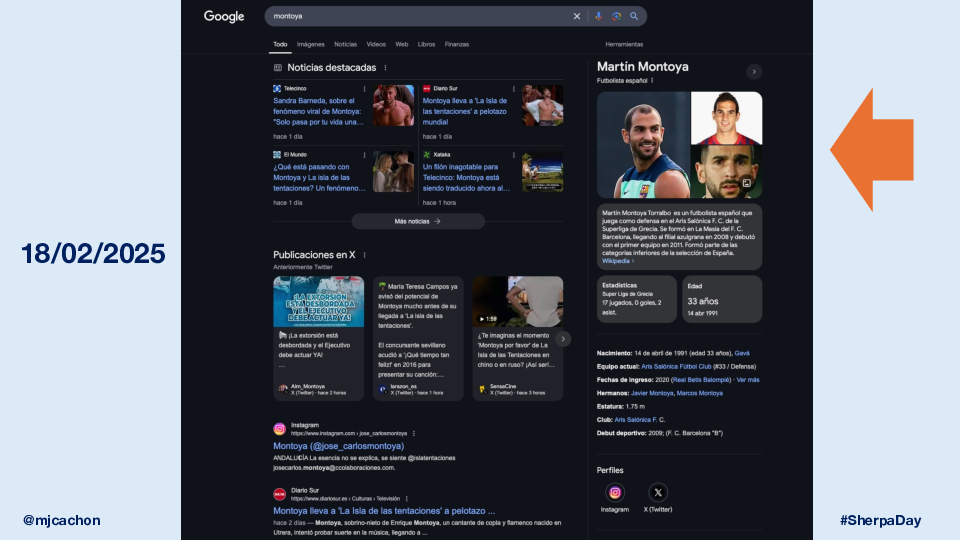Open the larazon_es María Teresa Campos post

(418, 338)
